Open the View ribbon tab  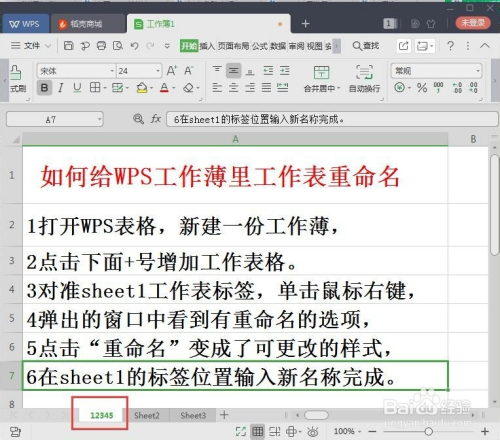point(314,46)
